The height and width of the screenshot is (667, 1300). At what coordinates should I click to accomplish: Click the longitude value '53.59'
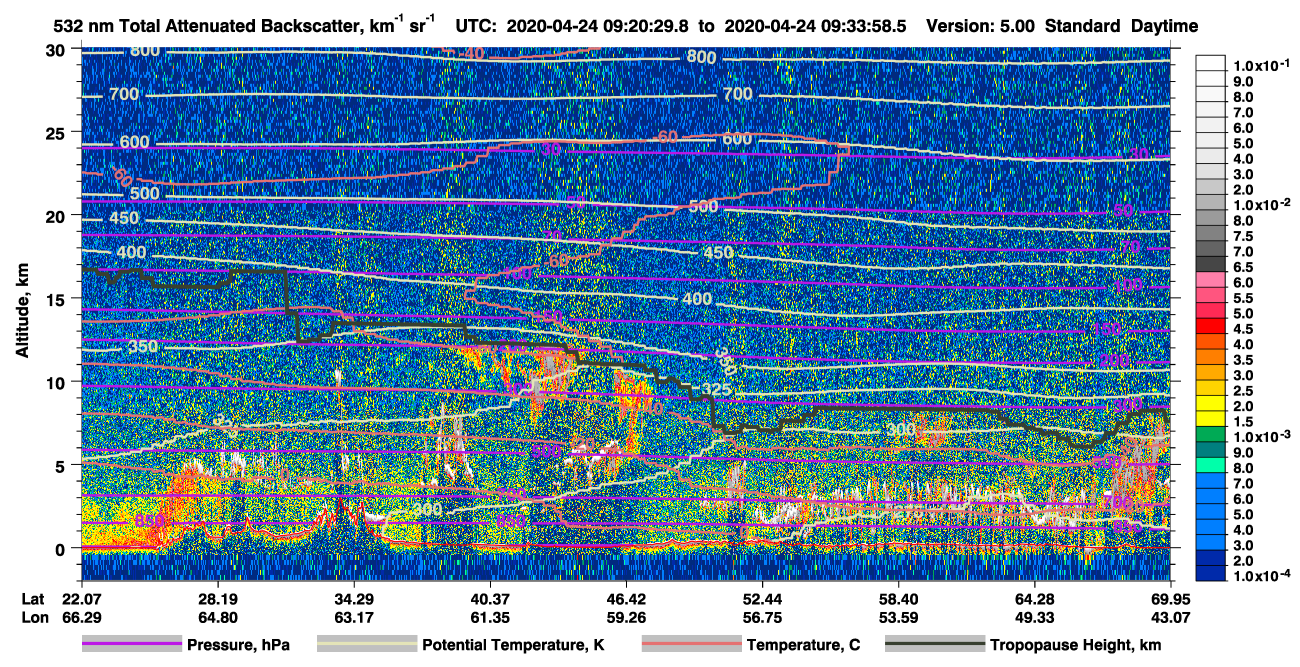pyautogui.click(x=898, y=617)
